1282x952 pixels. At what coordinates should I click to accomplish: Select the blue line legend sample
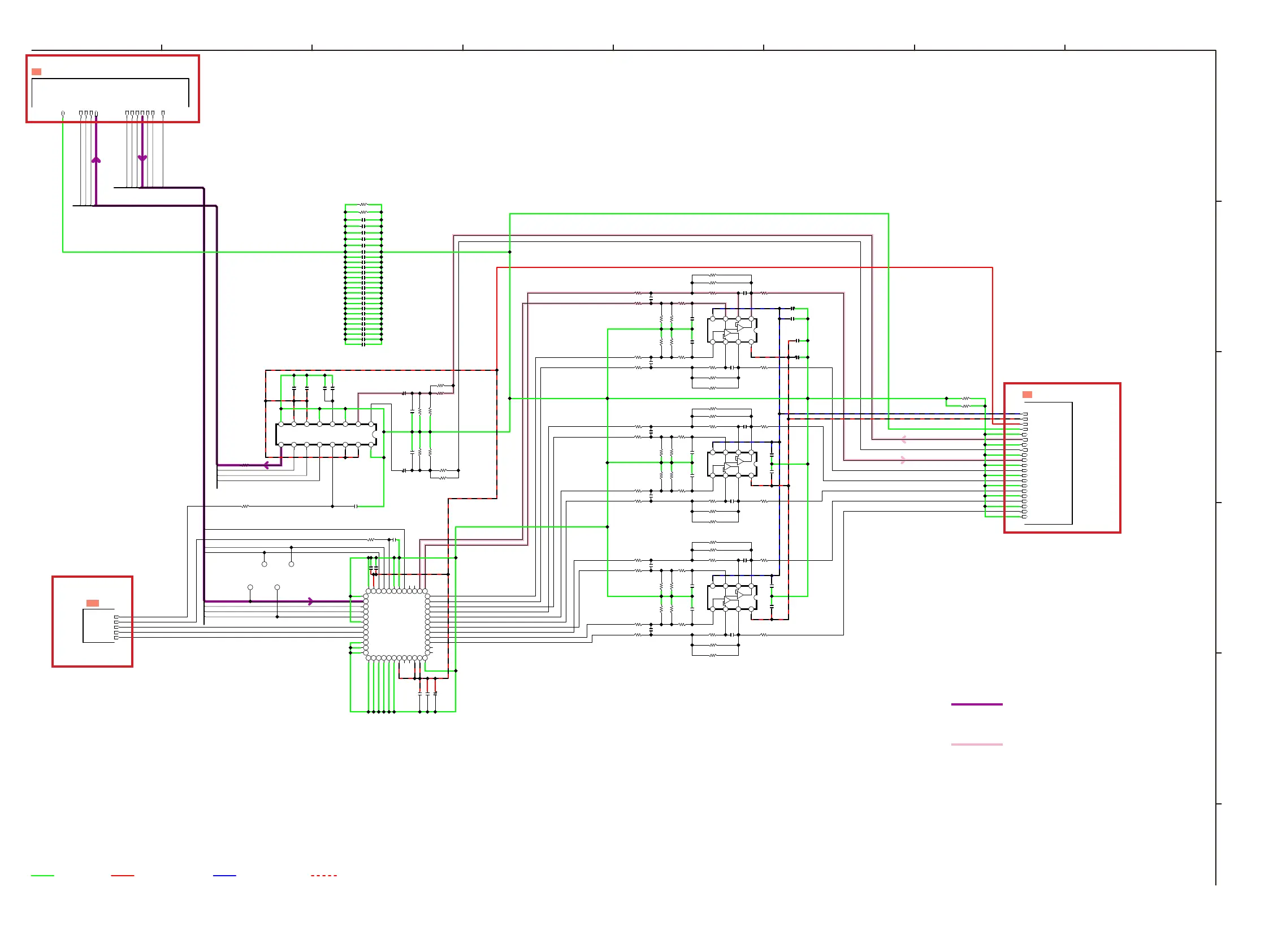225,876
